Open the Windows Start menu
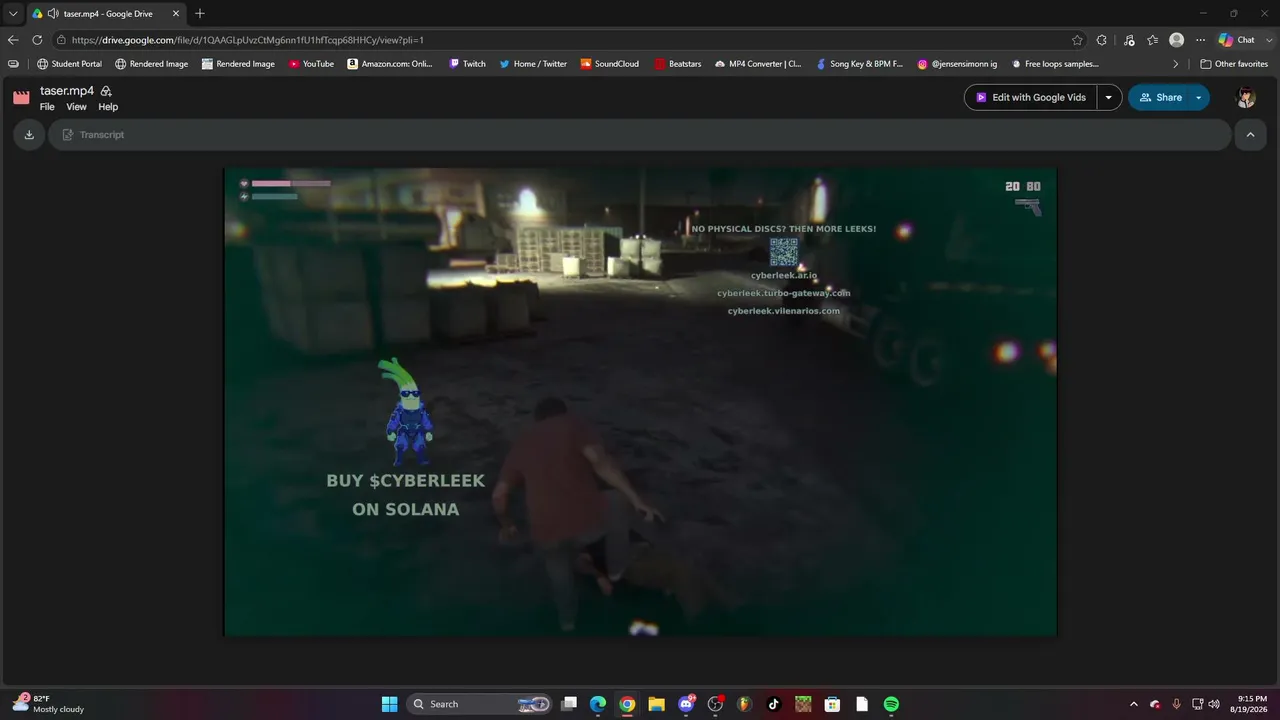Screen dimensions: 1280x720 coord(390,704)
